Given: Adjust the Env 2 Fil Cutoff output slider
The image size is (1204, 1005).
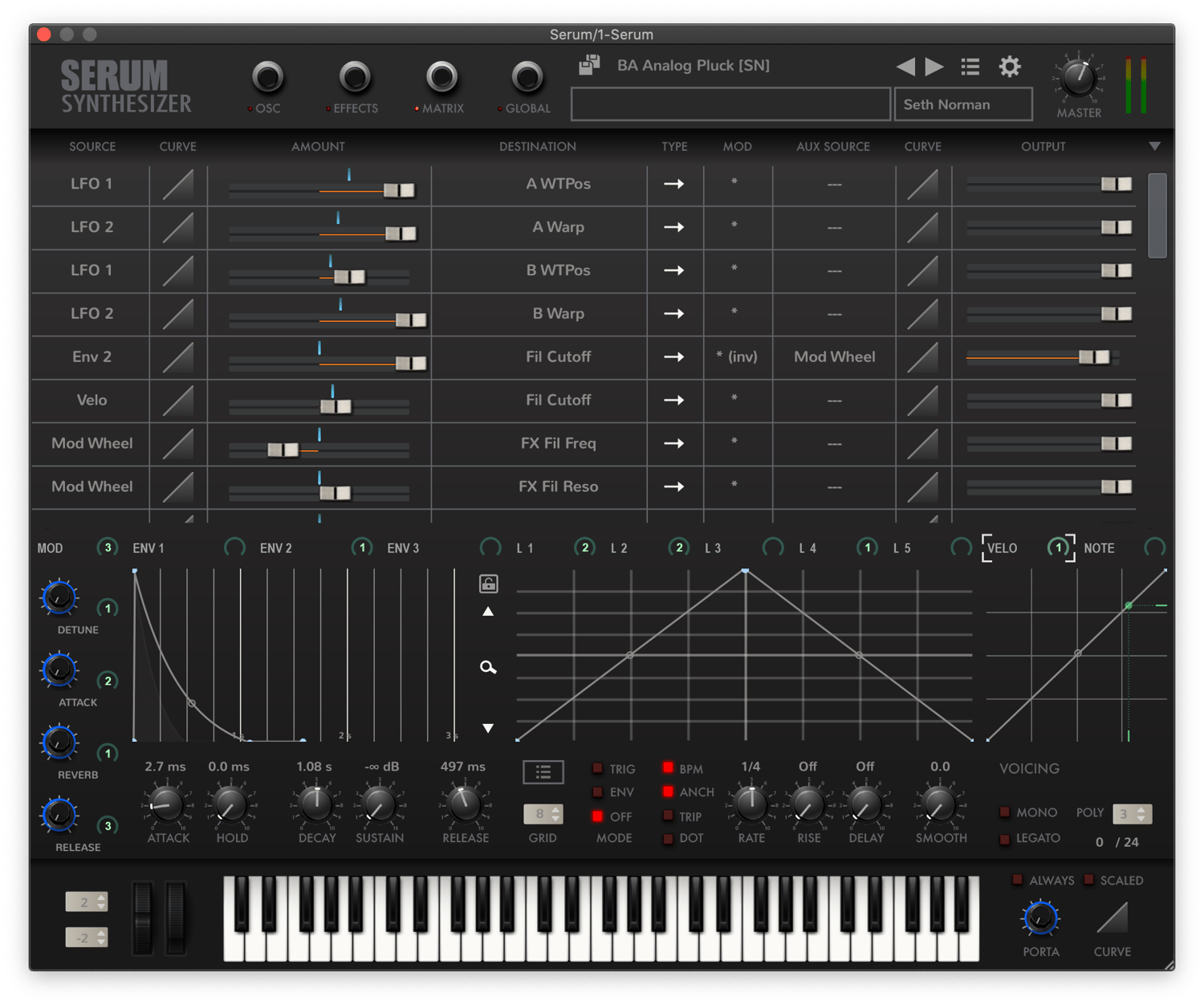Looking at the screenshot, I should (x=1094, y=357).
